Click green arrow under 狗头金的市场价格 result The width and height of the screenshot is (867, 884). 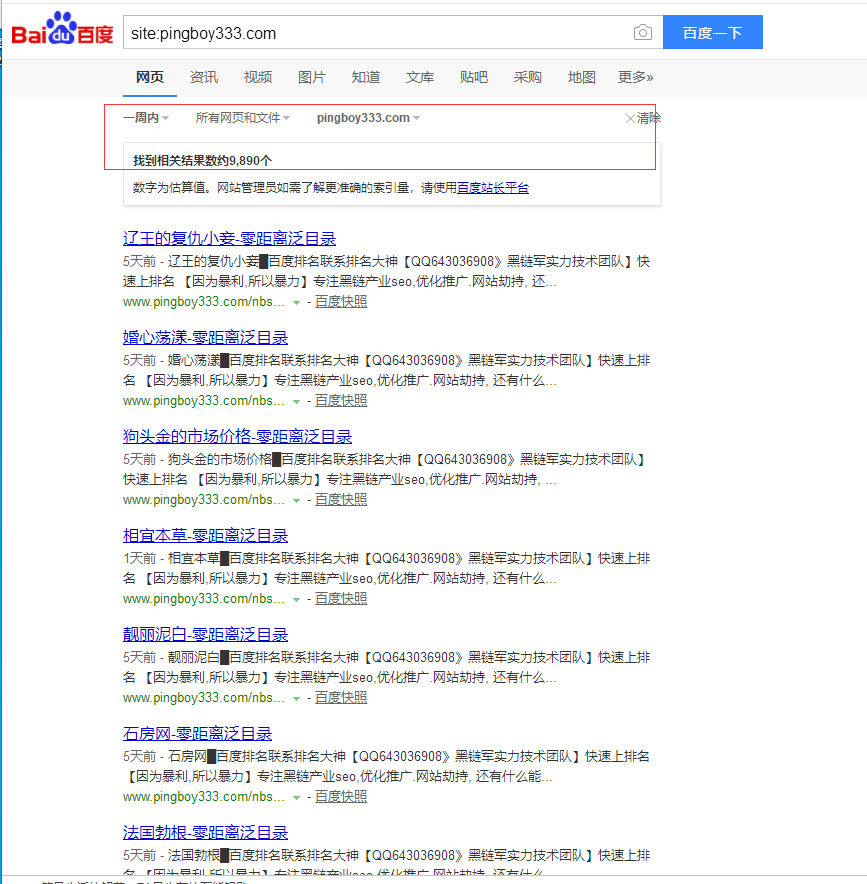pos(296,500)
